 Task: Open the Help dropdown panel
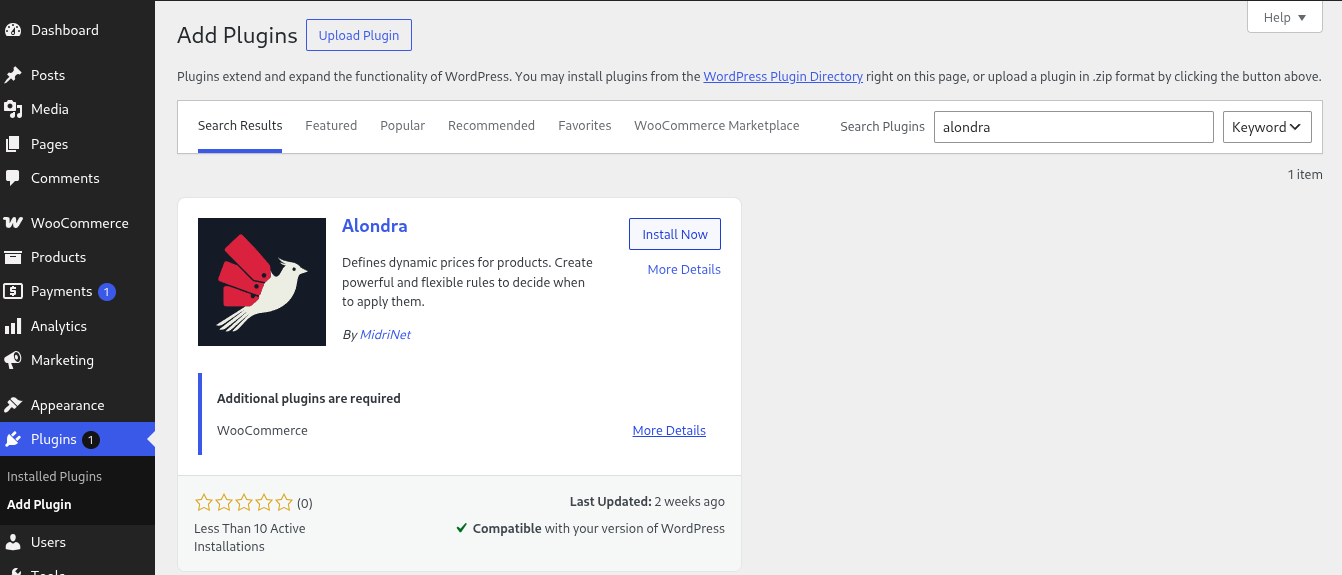1285,17
